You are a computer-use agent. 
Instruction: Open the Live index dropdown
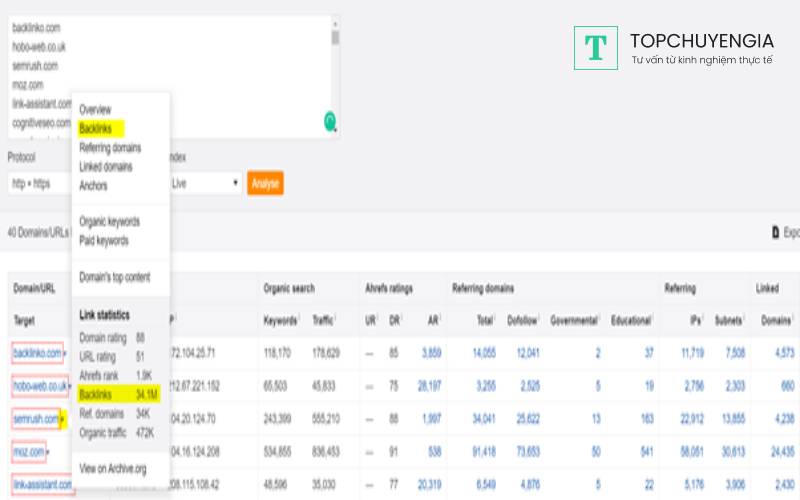coord(205,184)
